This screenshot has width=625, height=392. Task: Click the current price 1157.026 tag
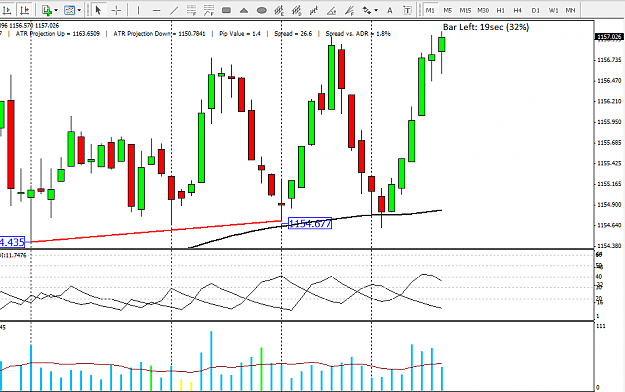pyautogui.click(x=609, y=37)
